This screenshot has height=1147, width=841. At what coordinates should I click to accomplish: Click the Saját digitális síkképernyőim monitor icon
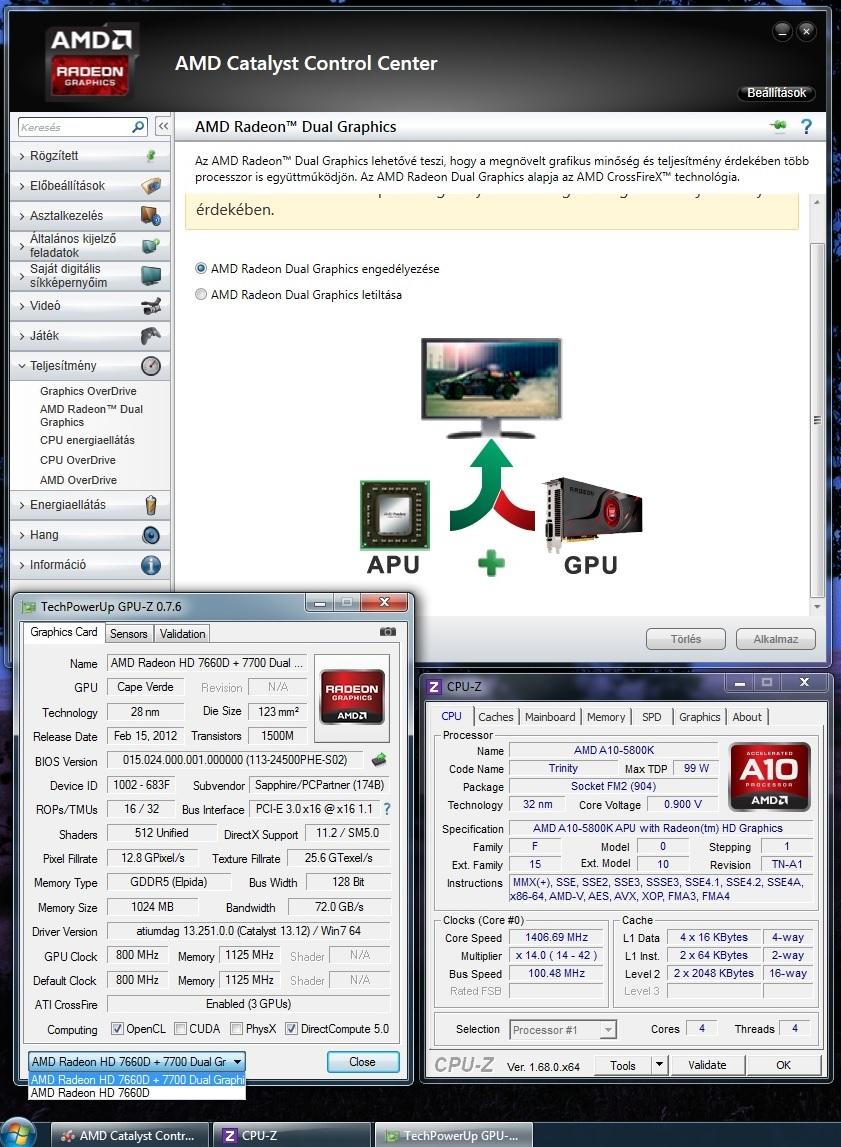tap(151, 276)
